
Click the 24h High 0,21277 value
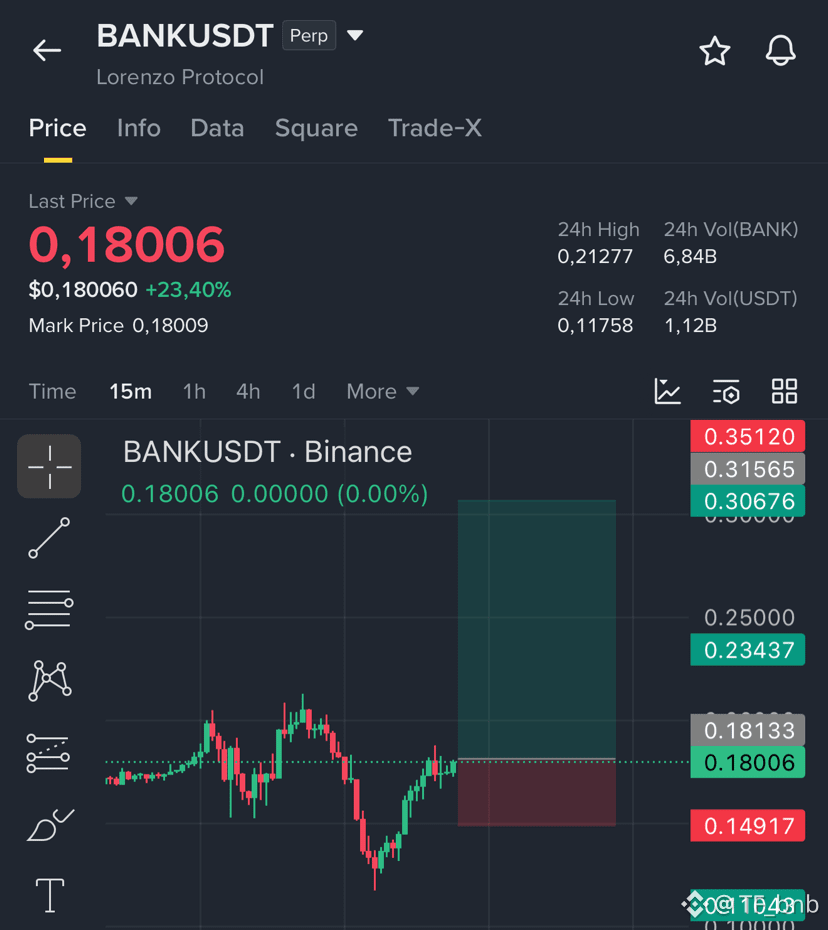point(595,256)
